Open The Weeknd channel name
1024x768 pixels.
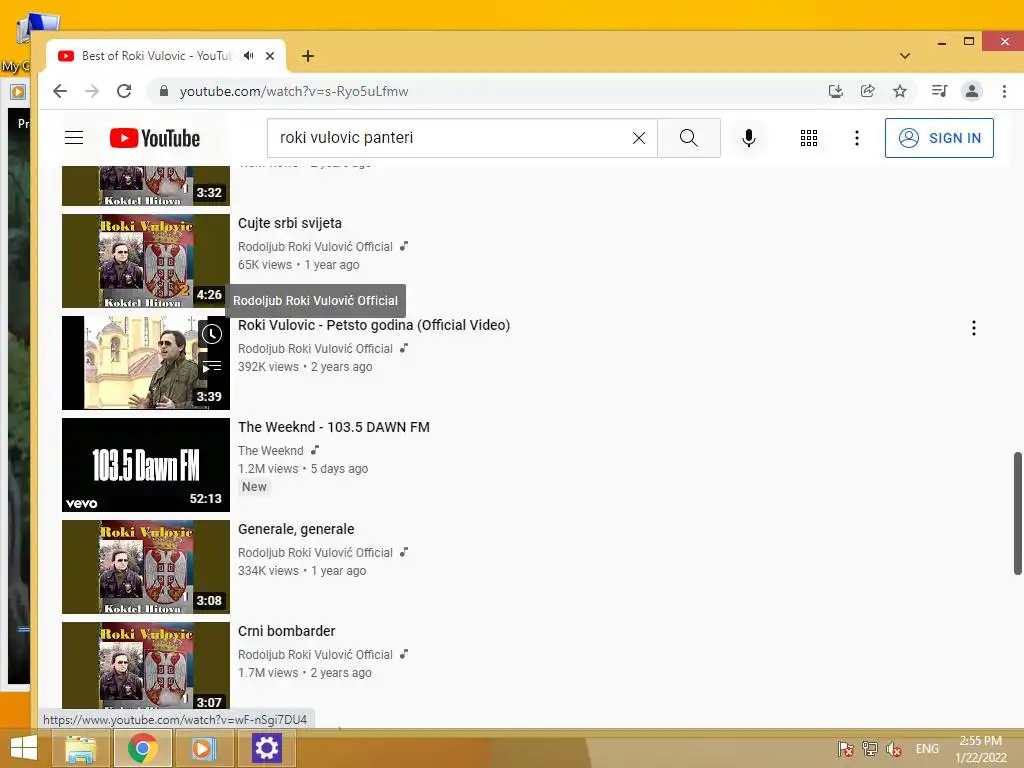[x=270, y=451]
